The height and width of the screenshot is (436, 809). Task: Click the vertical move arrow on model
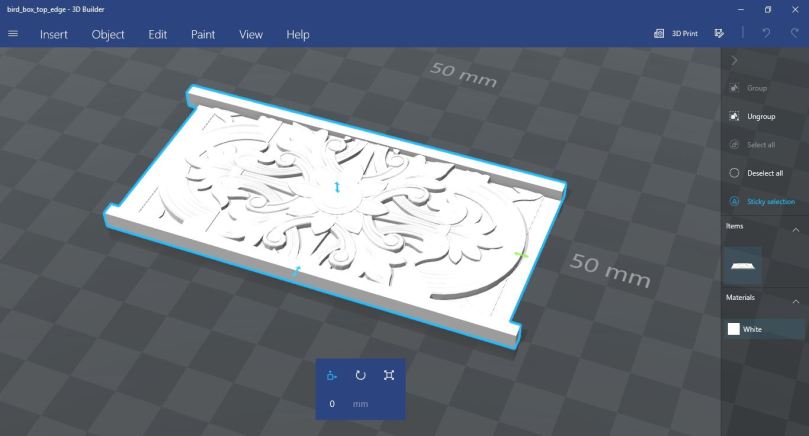click(337, 187)
